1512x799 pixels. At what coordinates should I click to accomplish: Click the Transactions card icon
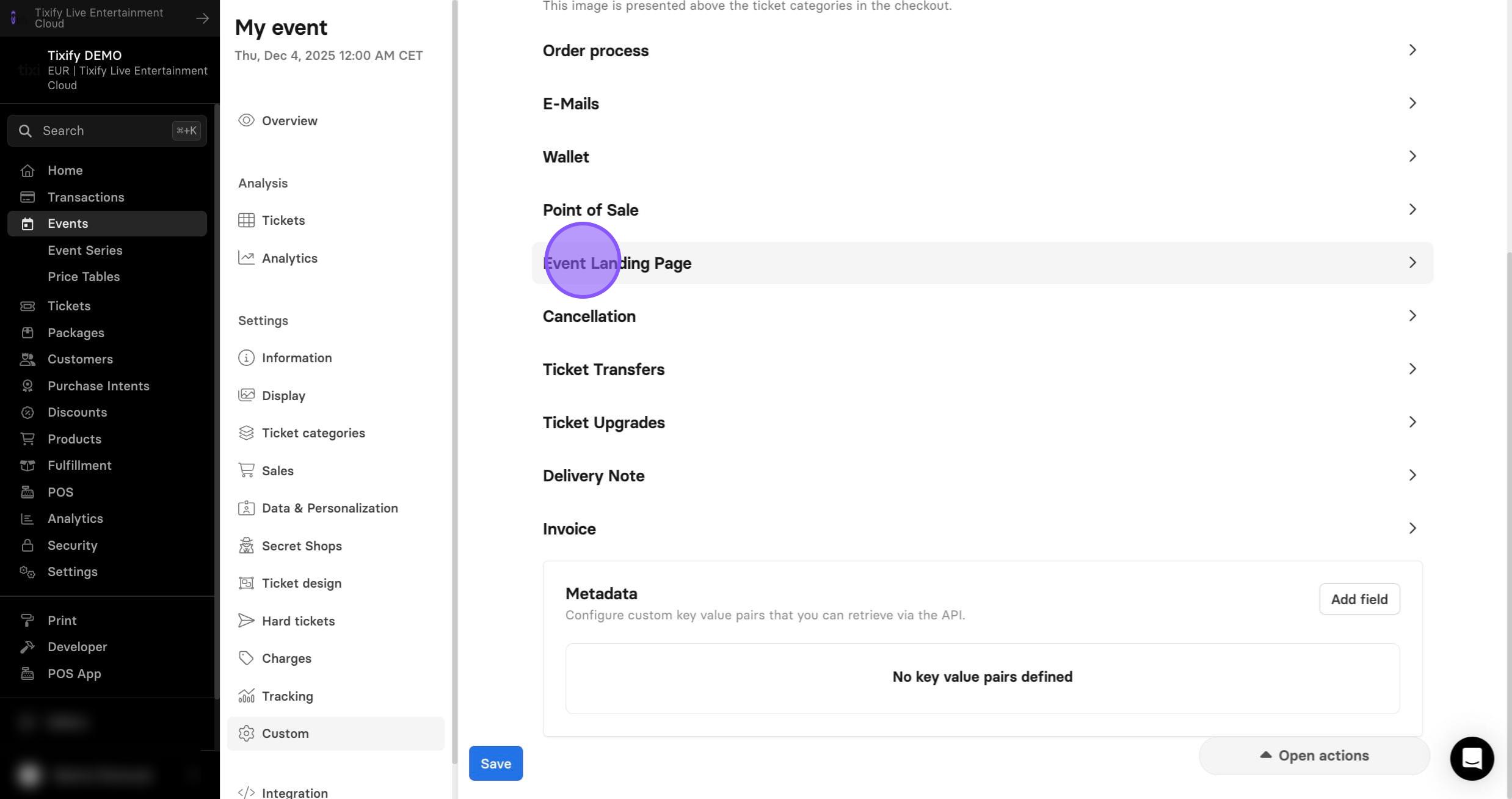point(27,197)
